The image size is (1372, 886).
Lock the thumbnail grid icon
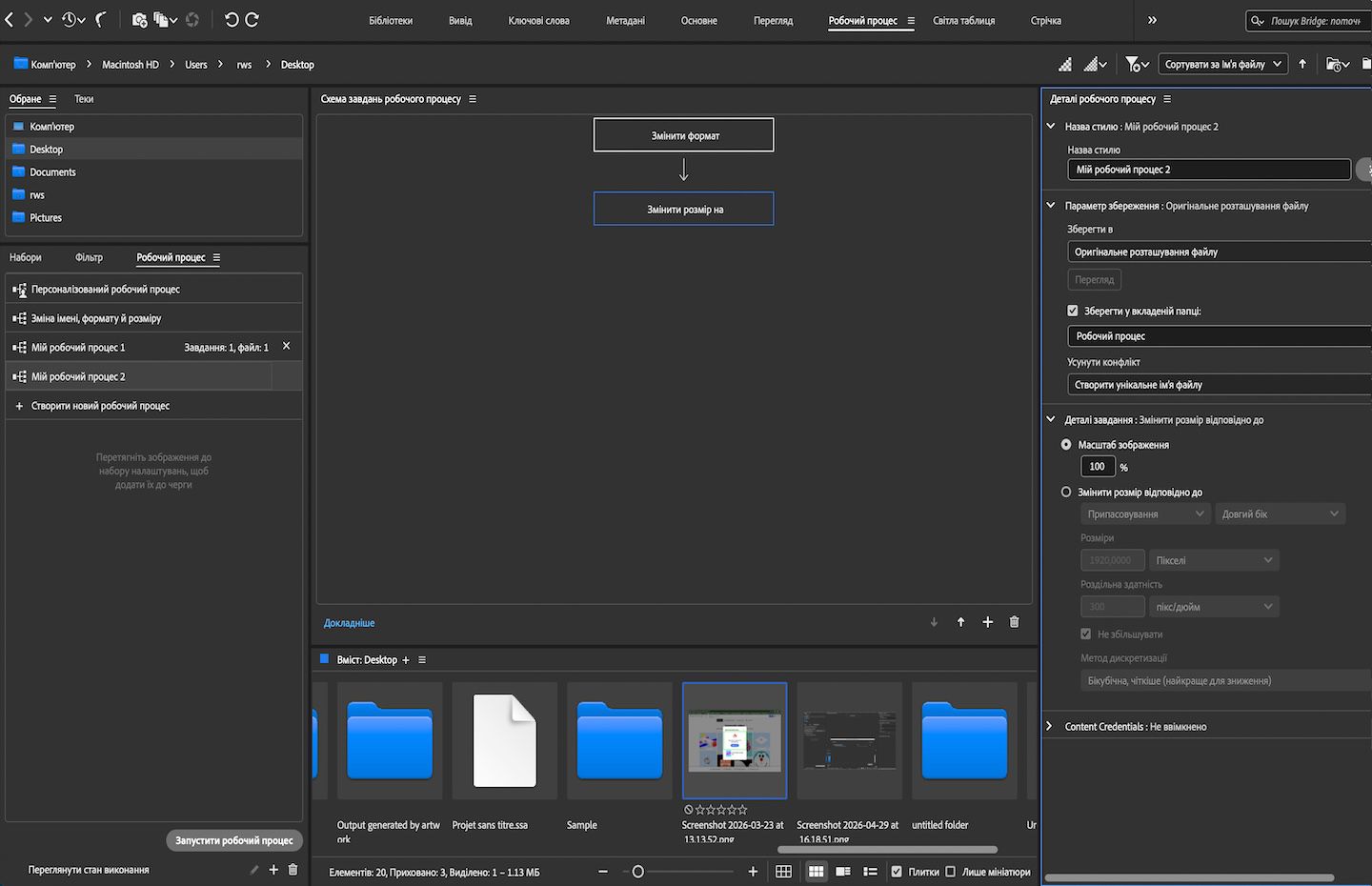click(x=783, y=872)
